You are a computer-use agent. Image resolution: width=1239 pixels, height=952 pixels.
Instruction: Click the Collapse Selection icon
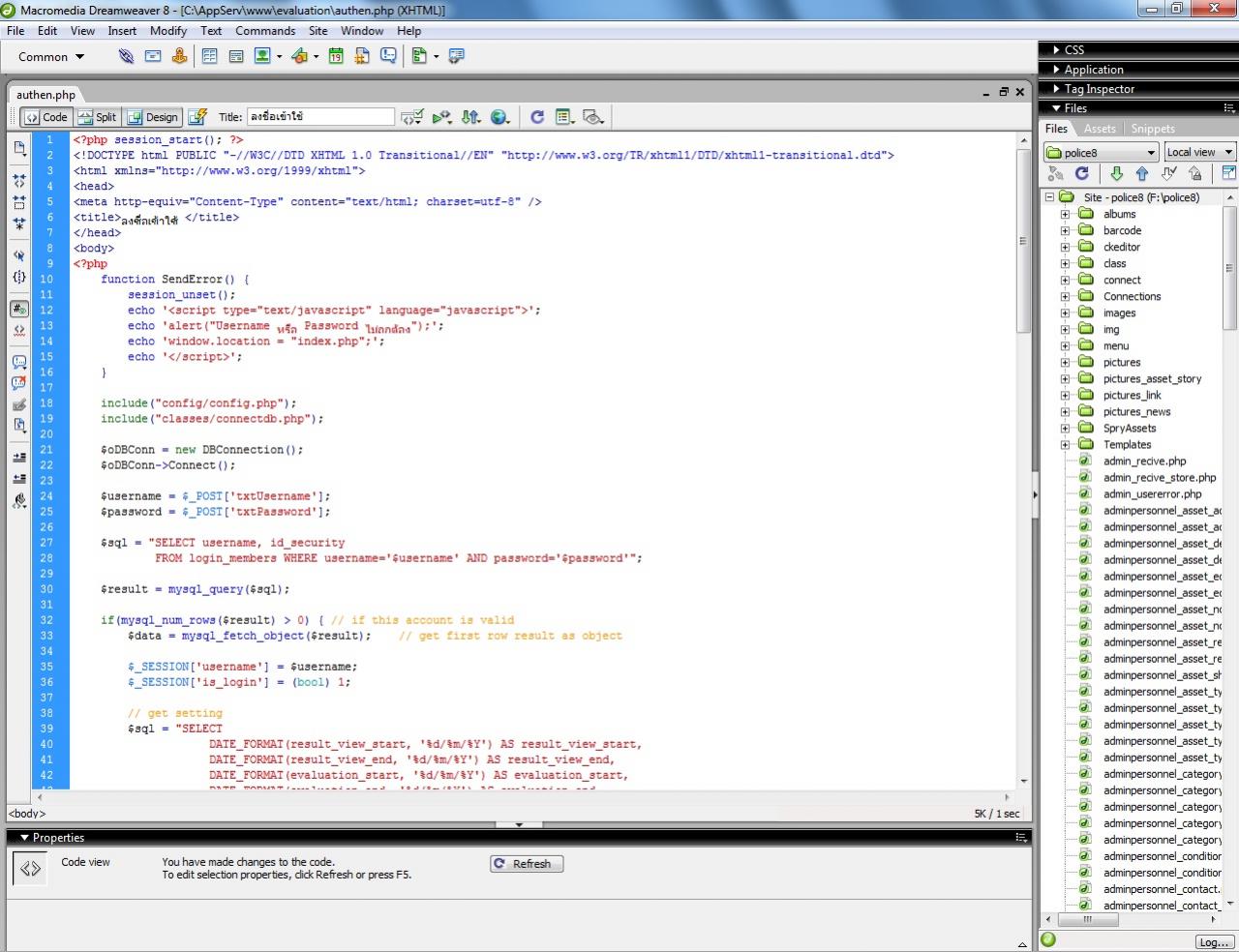[x=19, y=202]
